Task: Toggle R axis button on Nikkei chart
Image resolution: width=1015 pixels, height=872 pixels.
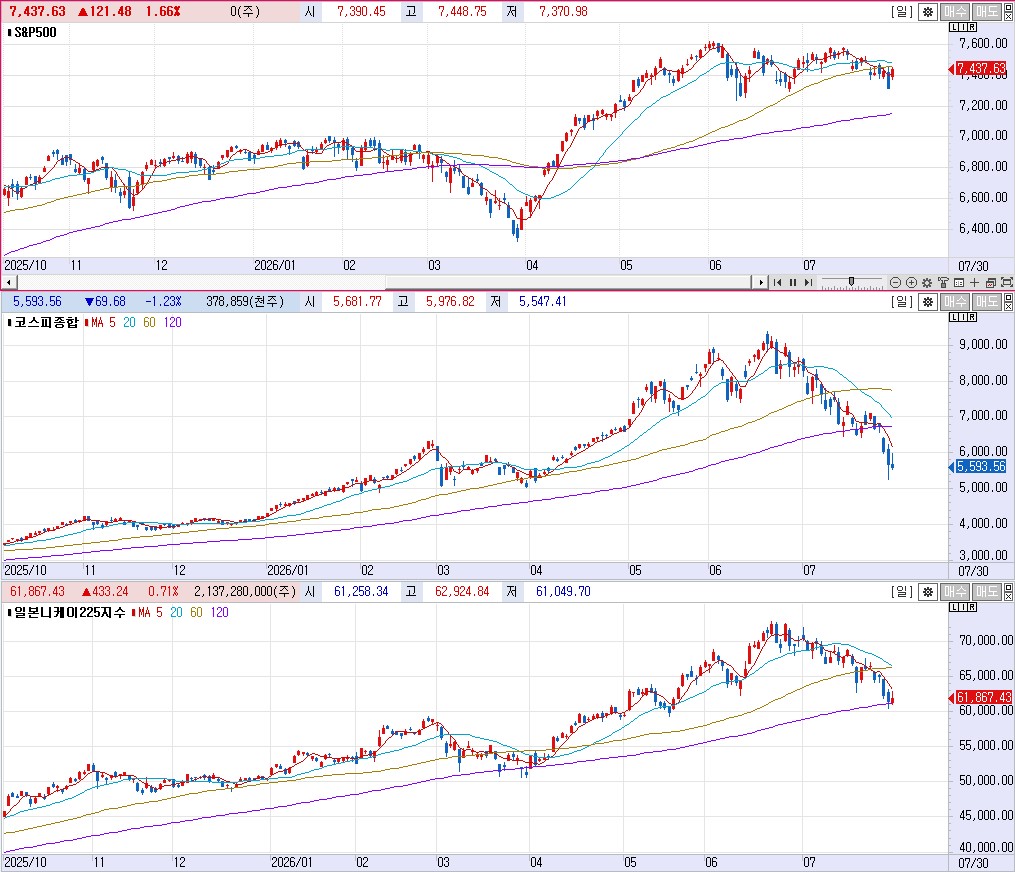Action: [x=972, y=607]
